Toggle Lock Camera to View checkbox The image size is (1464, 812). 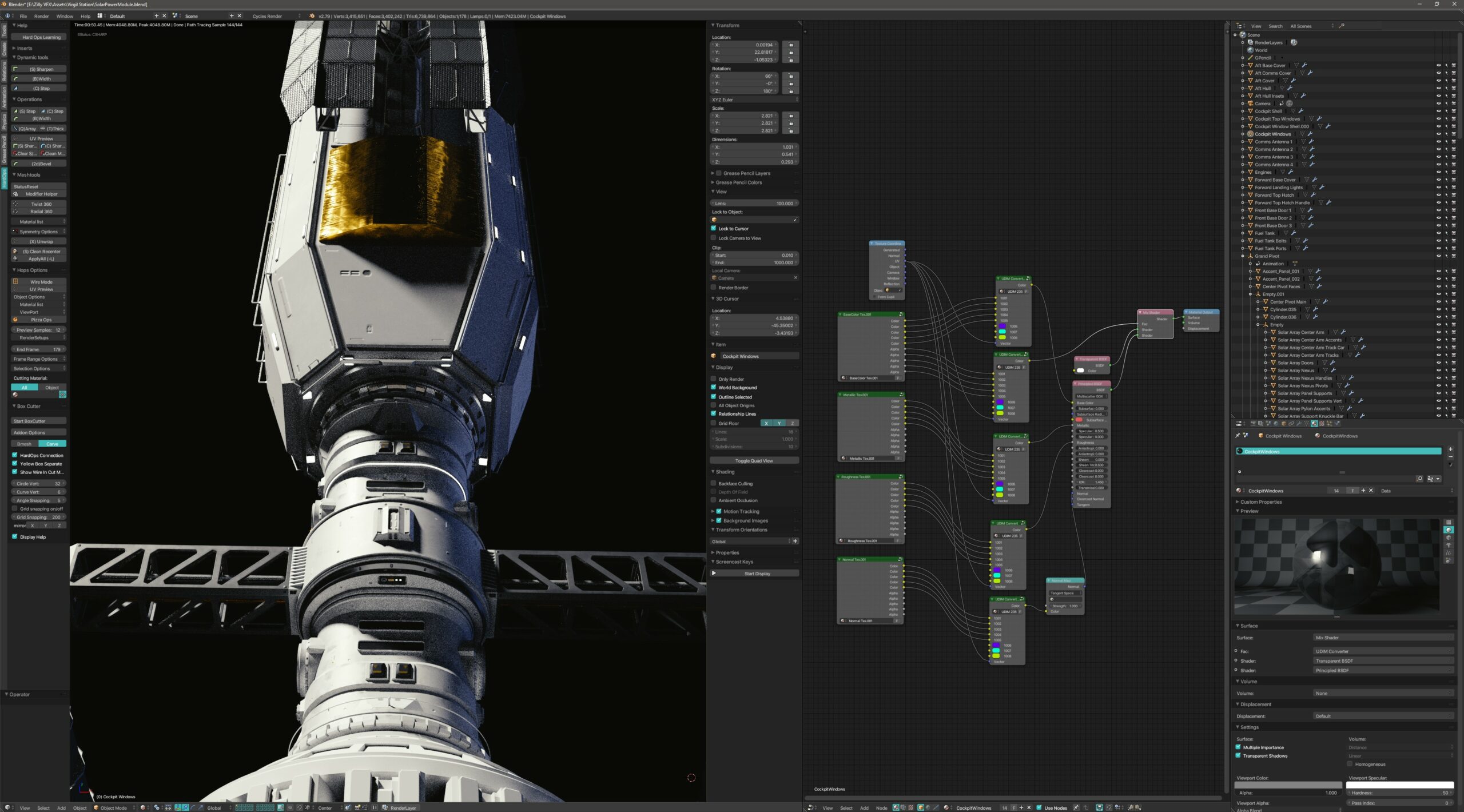[x=714, y=238]
